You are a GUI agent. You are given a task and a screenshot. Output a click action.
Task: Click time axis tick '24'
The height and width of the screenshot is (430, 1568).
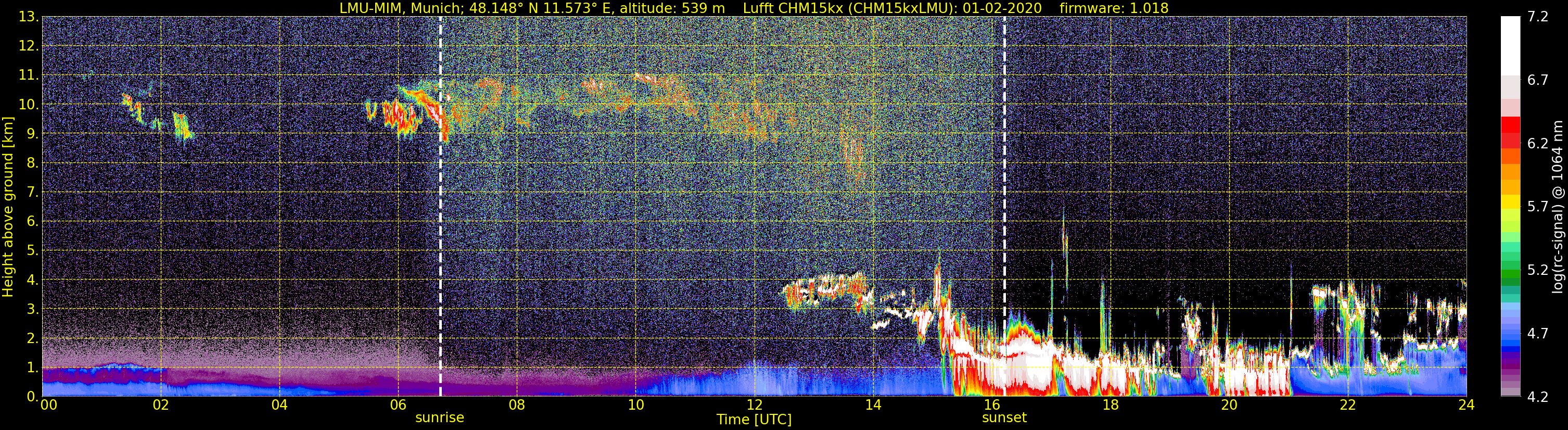(1467, 405)
